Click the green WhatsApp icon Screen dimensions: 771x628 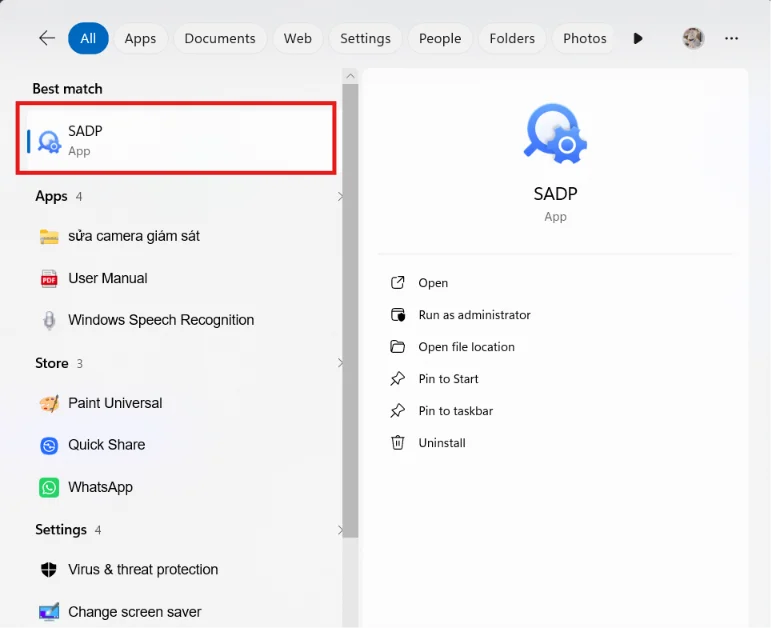(x=49, y=488)
